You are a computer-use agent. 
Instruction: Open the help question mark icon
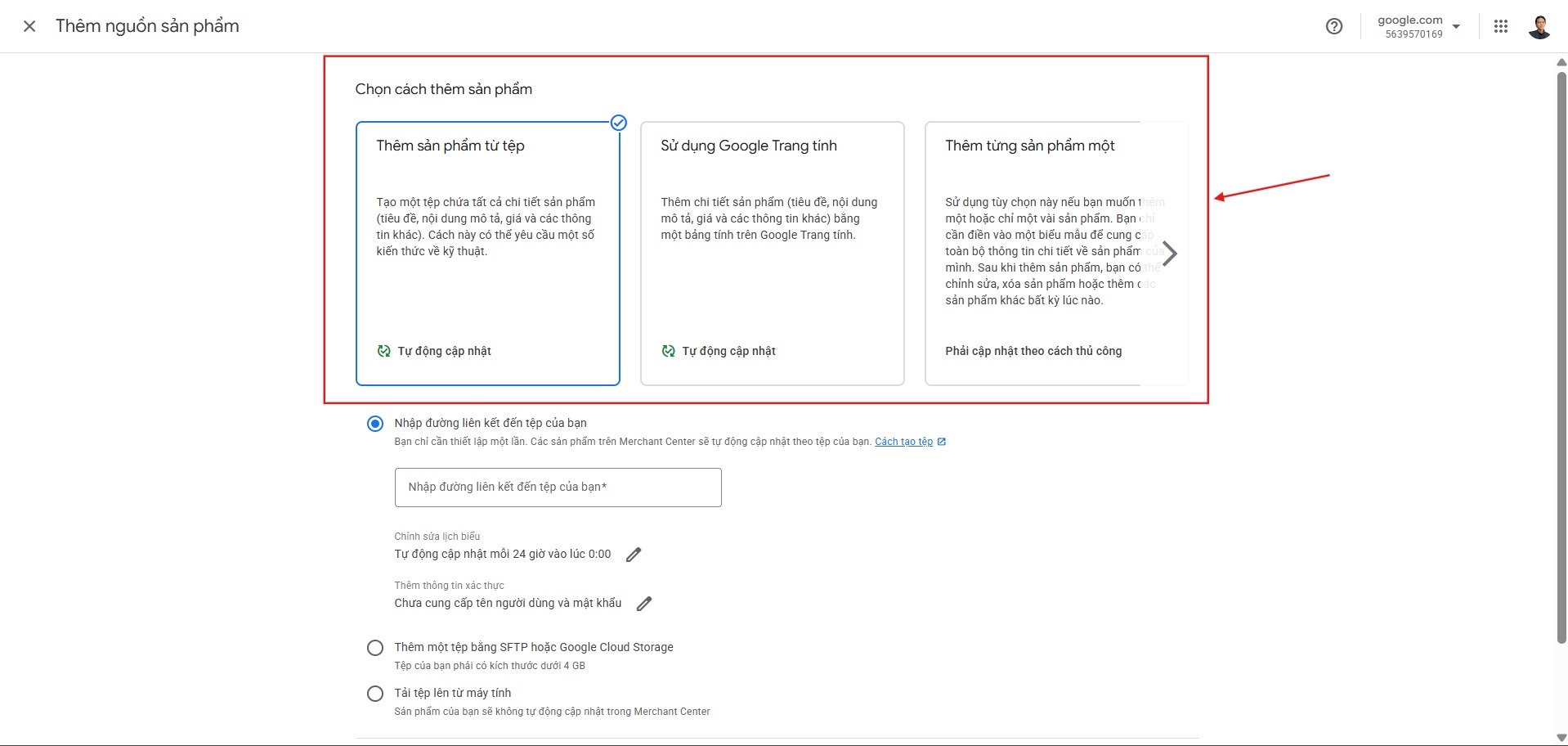(1334, 26)
